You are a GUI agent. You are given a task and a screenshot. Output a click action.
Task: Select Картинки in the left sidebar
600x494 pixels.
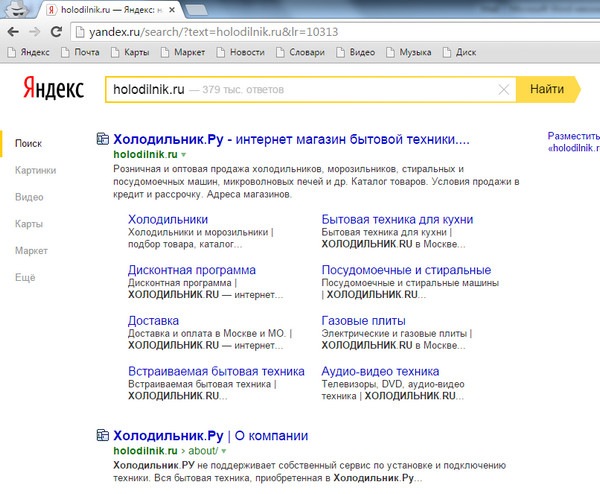click(x=35, y=170)
